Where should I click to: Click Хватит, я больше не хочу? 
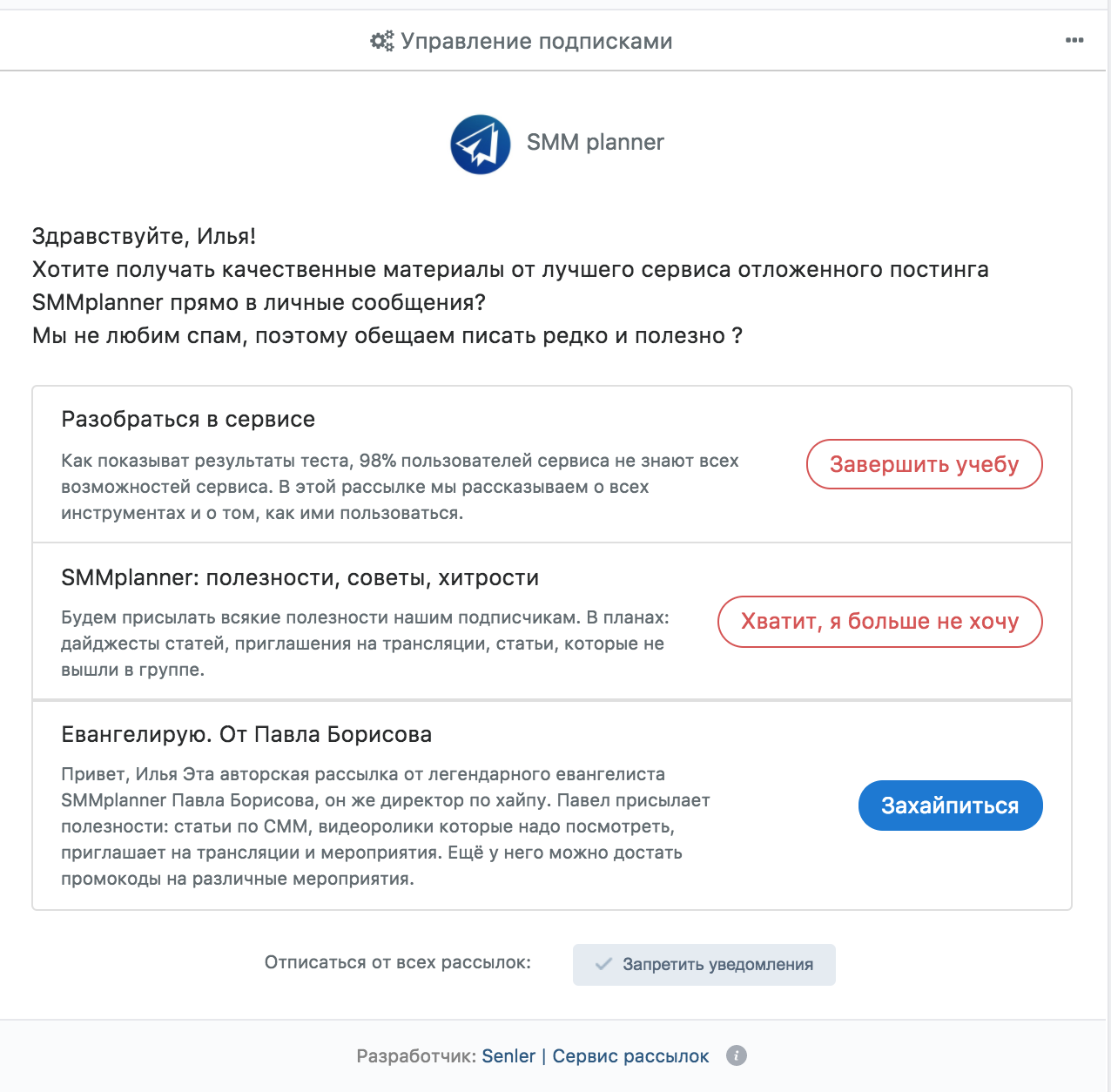(879, 622)
